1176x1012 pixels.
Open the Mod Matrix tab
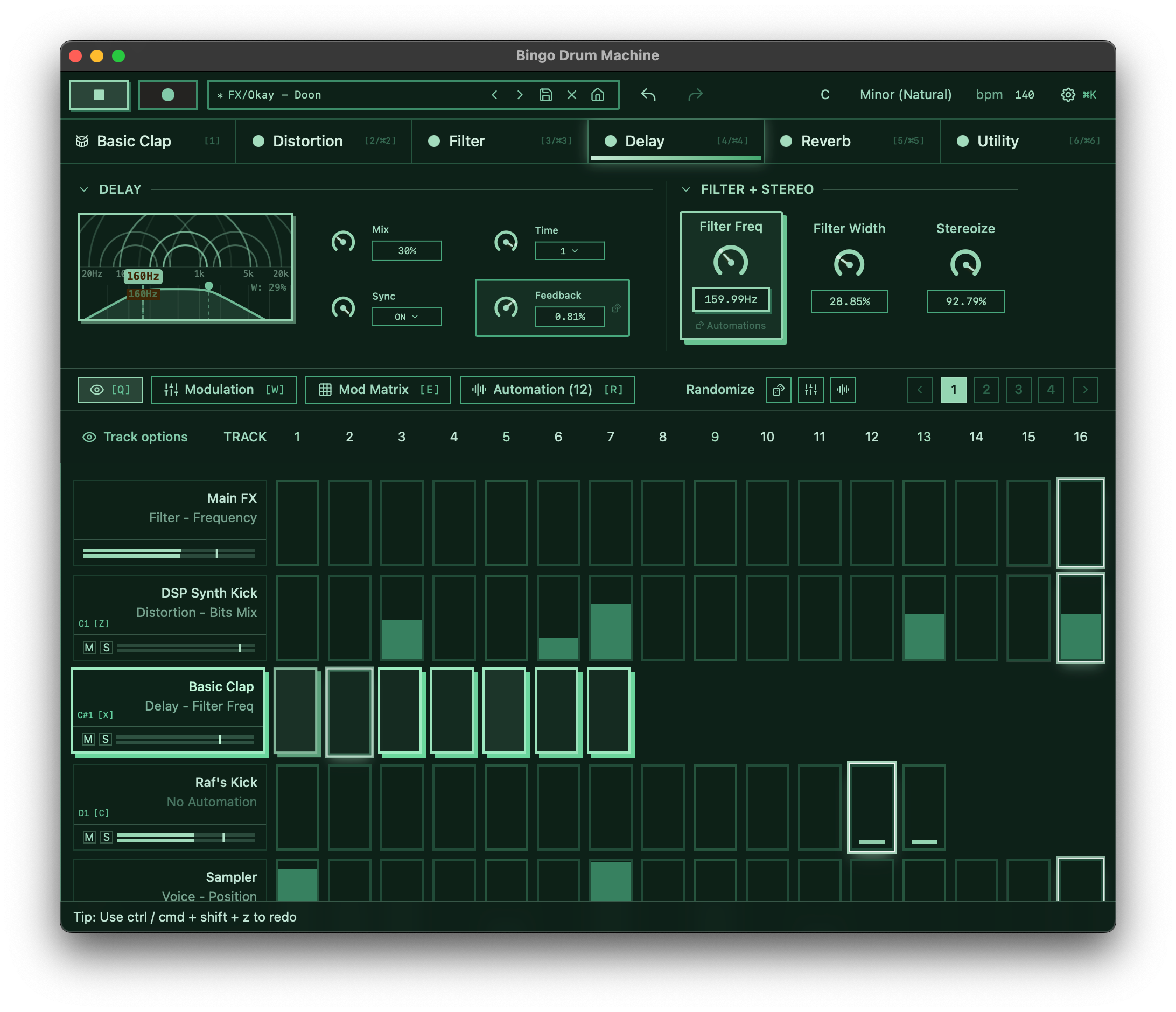click(378, 390)
